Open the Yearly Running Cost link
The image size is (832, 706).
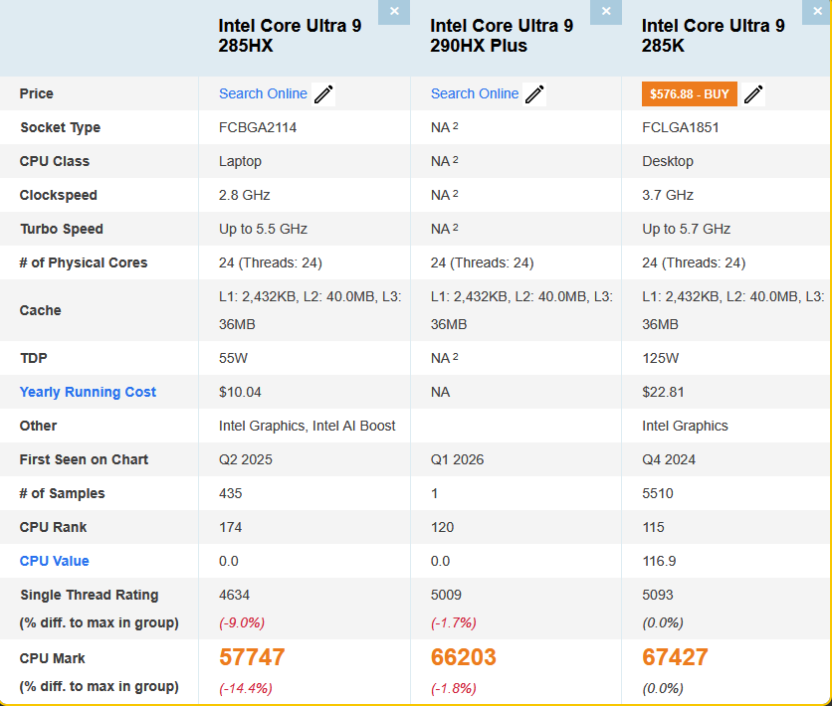tap(88, 392)
